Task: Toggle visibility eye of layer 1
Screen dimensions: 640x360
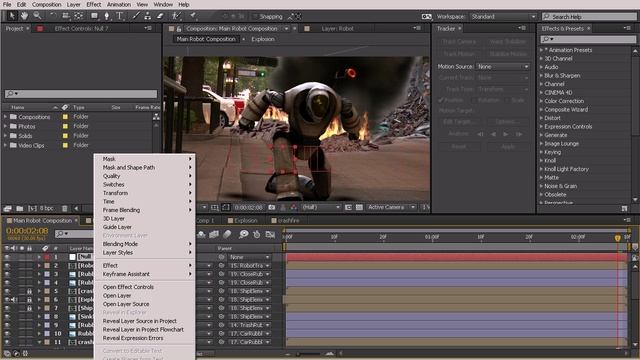Action: coord(7,257)
